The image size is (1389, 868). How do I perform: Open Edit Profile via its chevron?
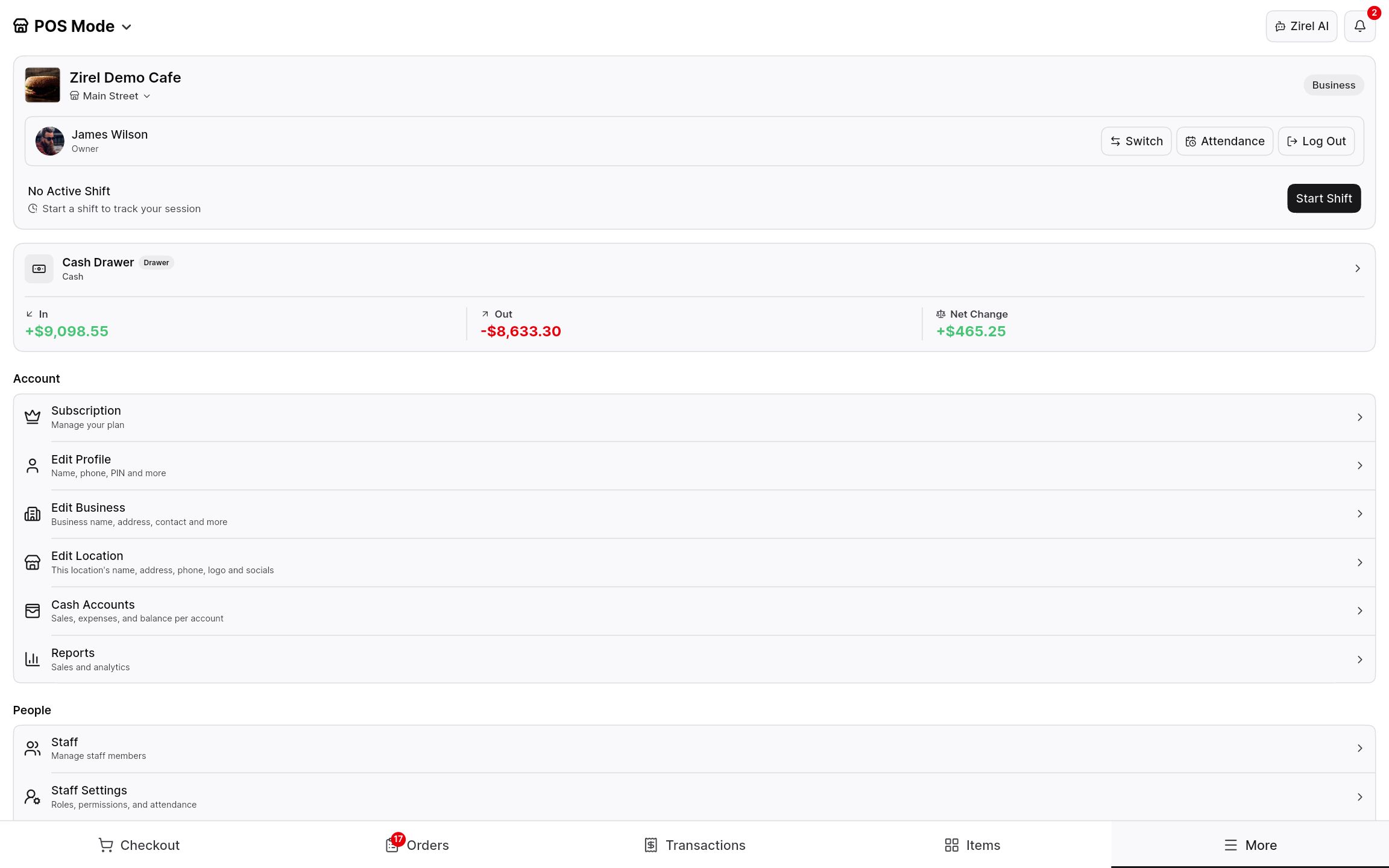point(1360,465)
